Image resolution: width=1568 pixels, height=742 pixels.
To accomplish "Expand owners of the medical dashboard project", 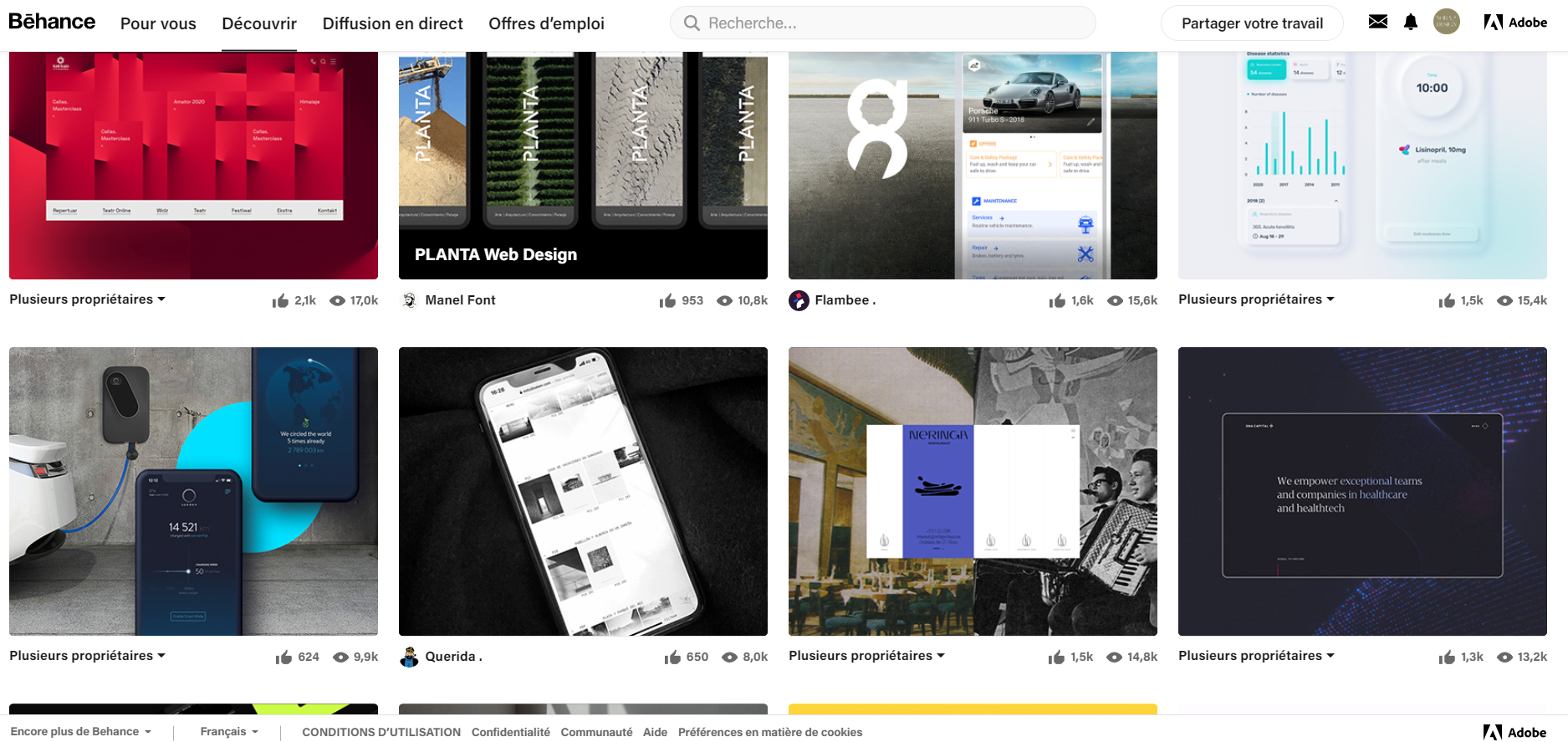I will click(1256, 299).
